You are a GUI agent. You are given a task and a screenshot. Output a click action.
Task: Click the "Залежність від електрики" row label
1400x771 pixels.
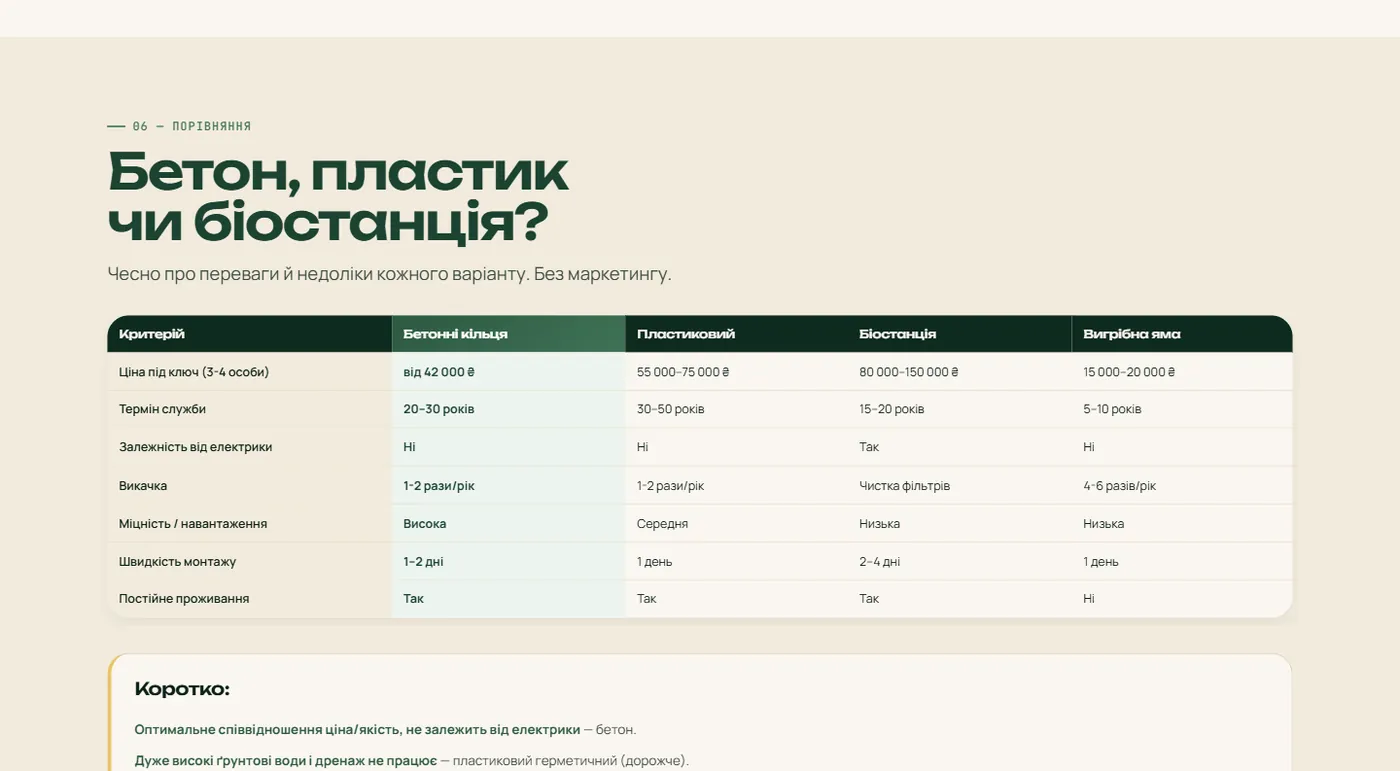tap(196, 447)
